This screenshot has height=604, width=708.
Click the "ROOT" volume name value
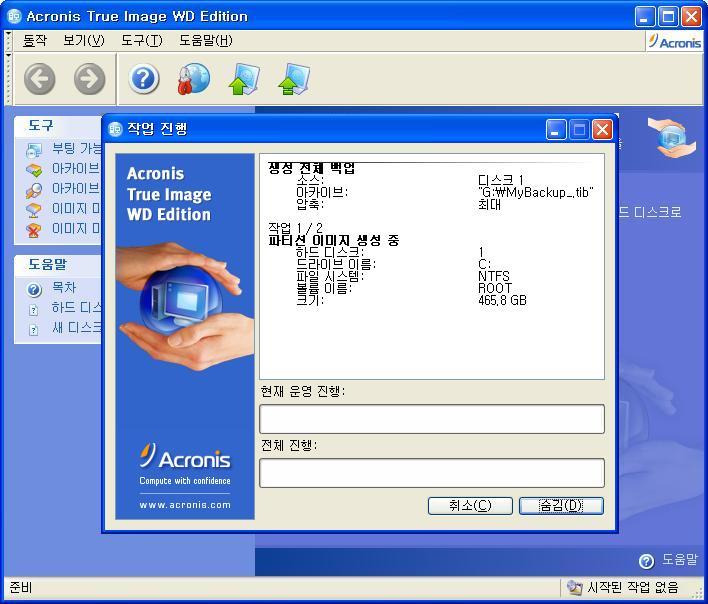click(494, 288)
